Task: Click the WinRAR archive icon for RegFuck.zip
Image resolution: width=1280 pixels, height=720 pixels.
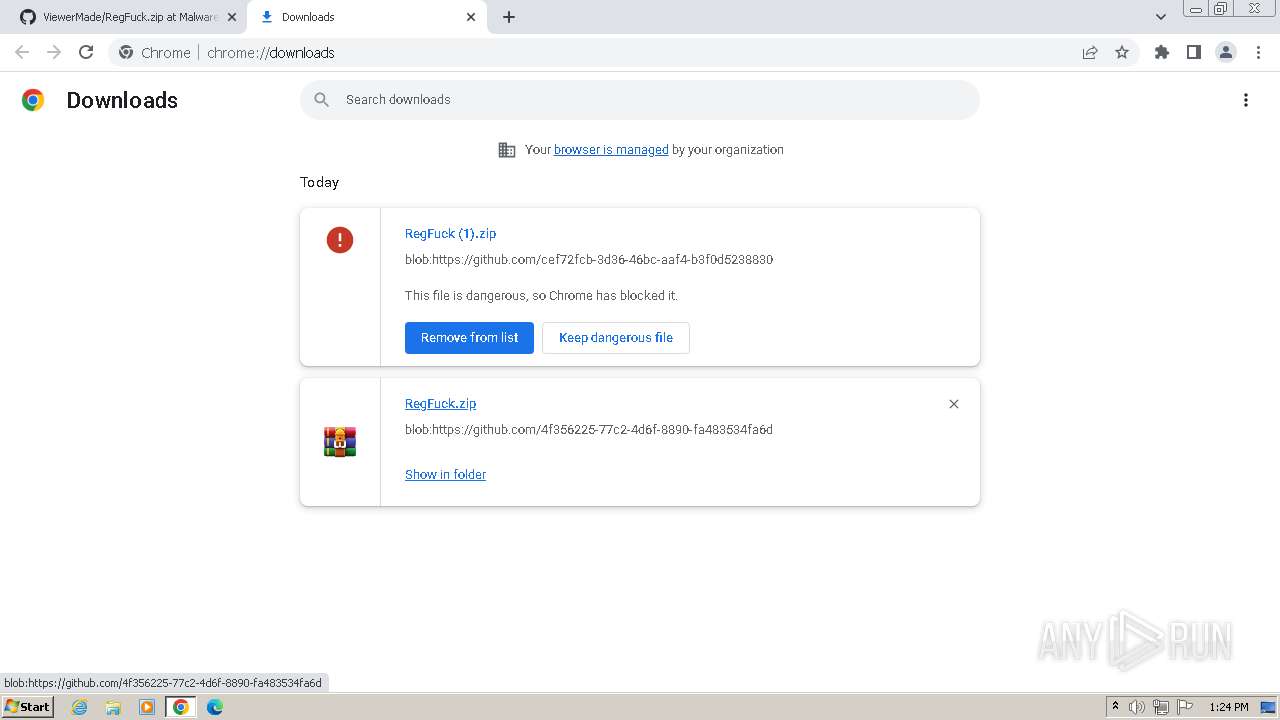Action: [340, 441]
